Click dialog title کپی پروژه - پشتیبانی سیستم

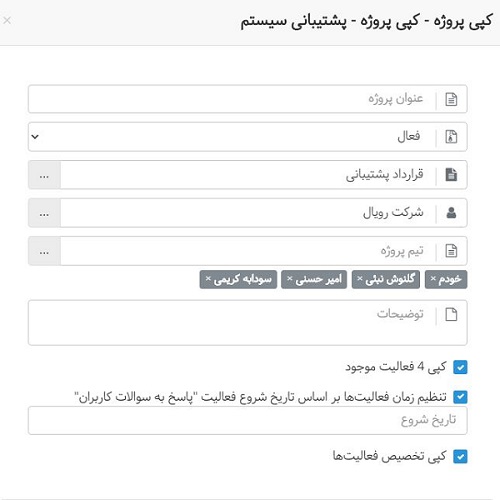tap(367, 21)
